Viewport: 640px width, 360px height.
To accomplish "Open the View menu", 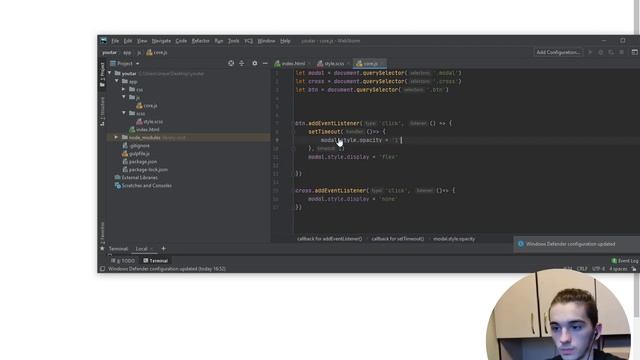I will 142,41.
